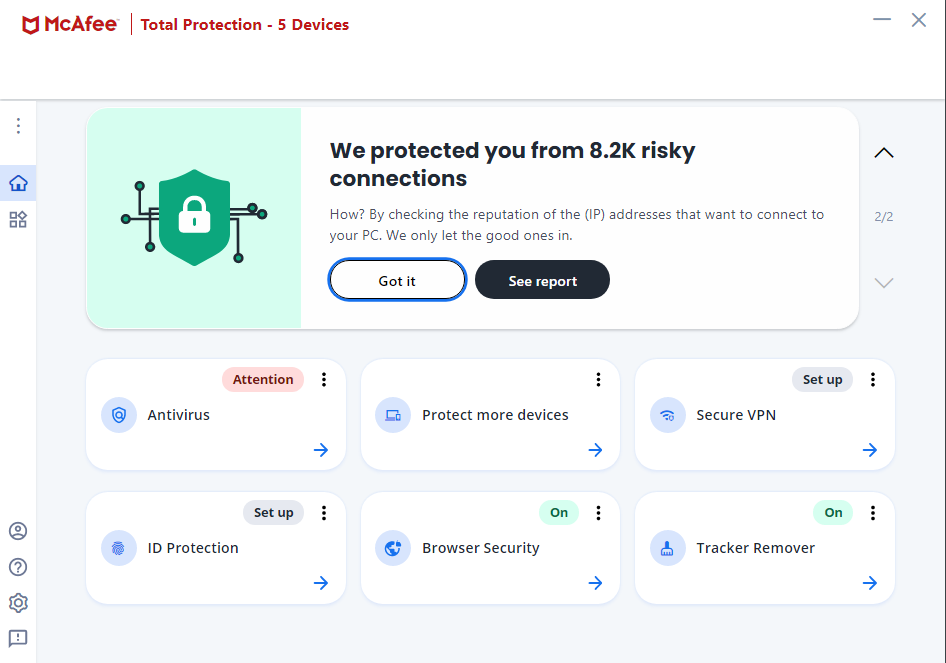The image size is (946, 663).
Task: Click the Secure VPN wifi icon
Action: pyautogui.click(x=667, y=415)
